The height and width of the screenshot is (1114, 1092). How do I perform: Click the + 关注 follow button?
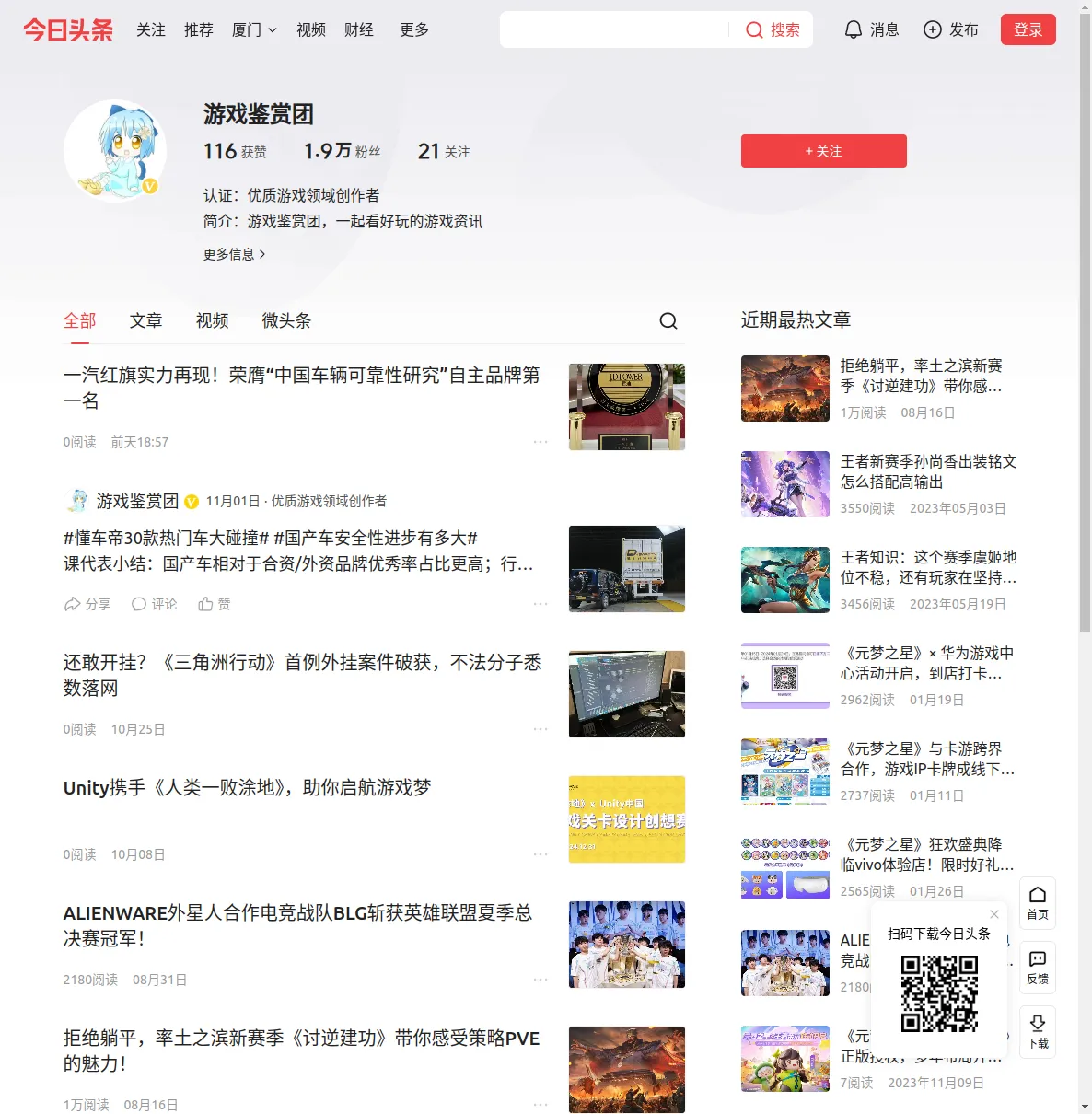point(824,151)
